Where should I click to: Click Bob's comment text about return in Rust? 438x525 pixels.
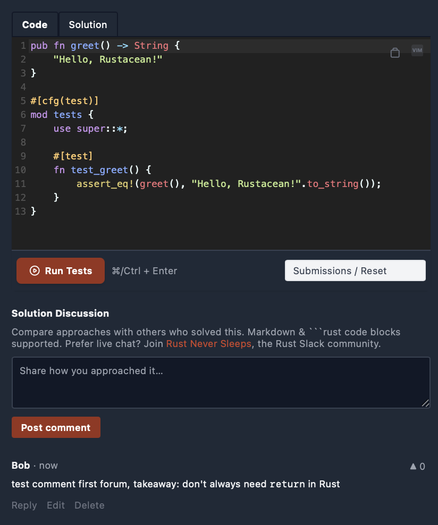(x=176, y=484)
